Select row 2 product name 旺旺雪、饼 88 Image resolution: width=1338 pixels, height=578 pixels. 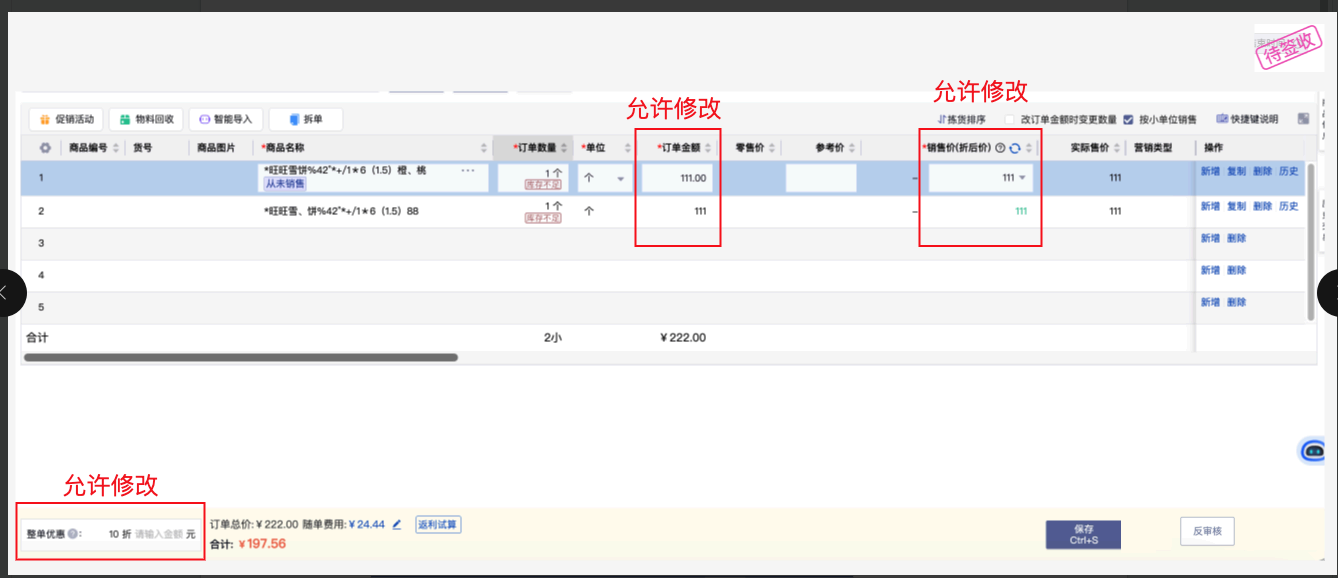341,211
